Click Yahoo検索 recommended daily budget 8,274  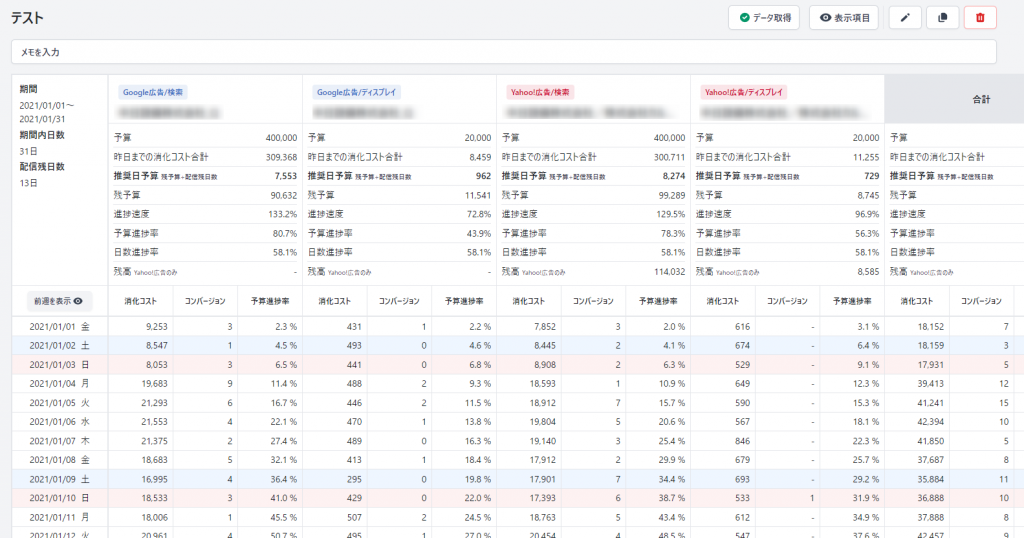pyautogui.click(x=673, y=176)
